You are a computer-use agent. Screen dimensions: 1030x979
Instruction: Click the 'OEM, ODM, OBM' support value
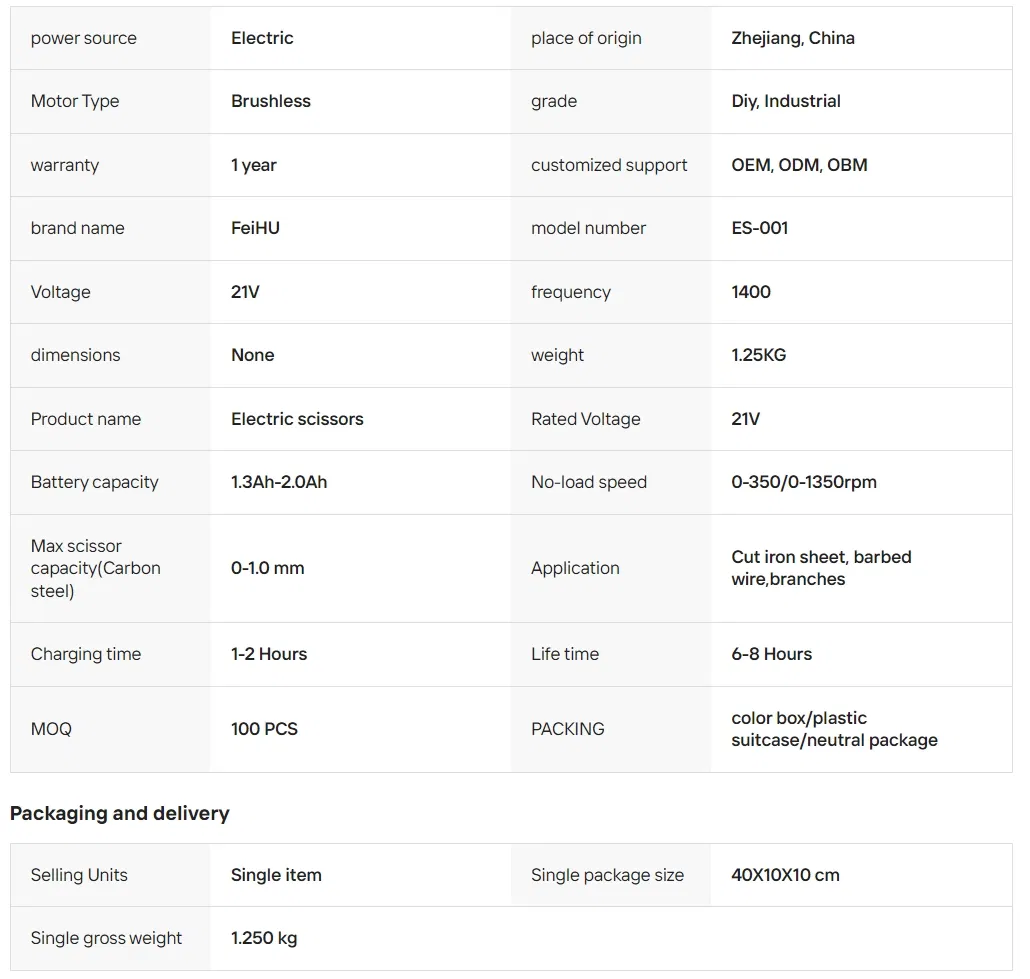[x=799, y=165]
